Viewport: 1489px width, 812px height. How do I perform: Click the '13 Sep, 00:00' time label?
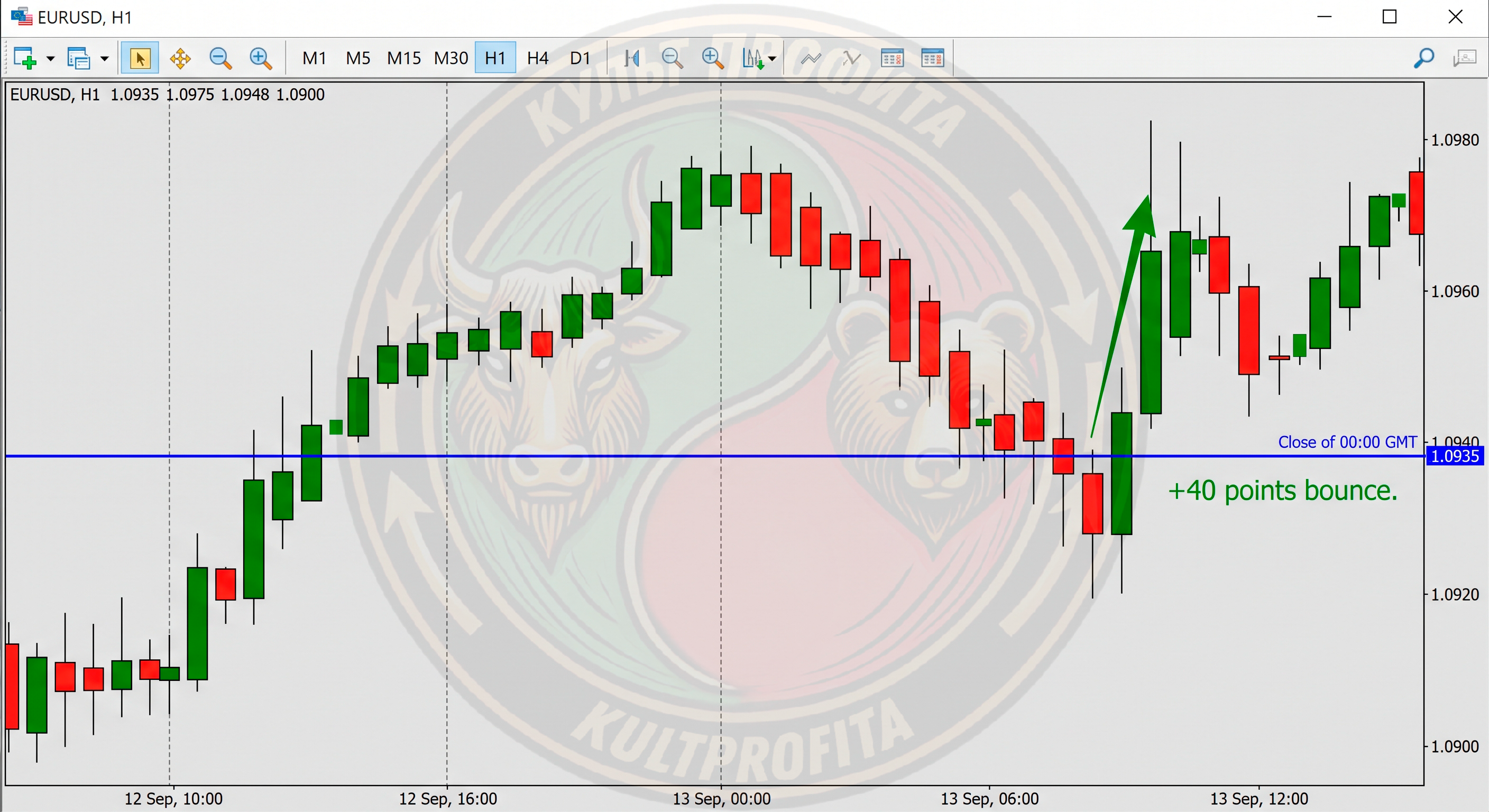pos(721,799)
